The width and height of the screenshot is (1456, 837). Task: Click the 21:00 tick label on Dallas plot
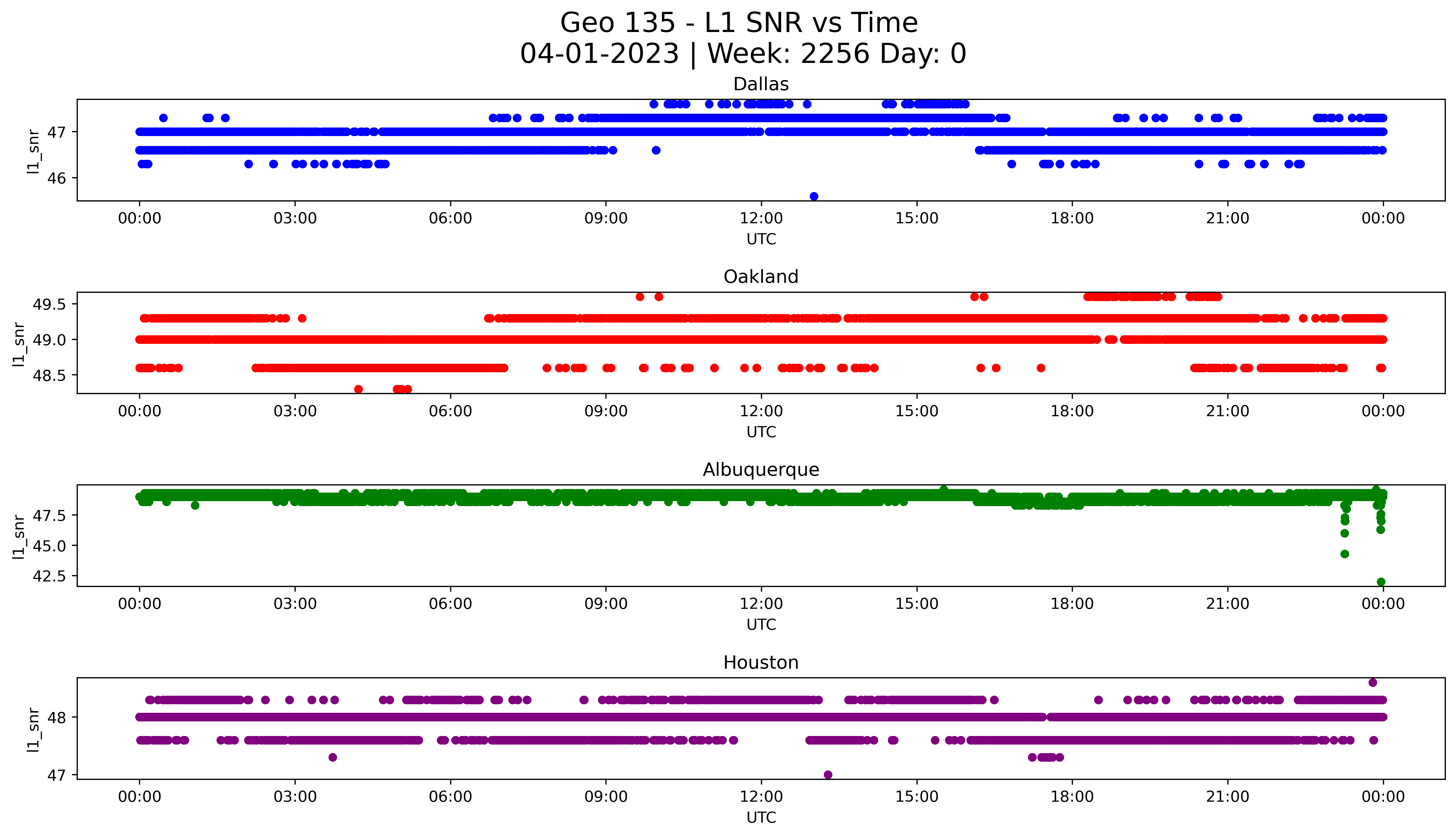coord(1228,219)
